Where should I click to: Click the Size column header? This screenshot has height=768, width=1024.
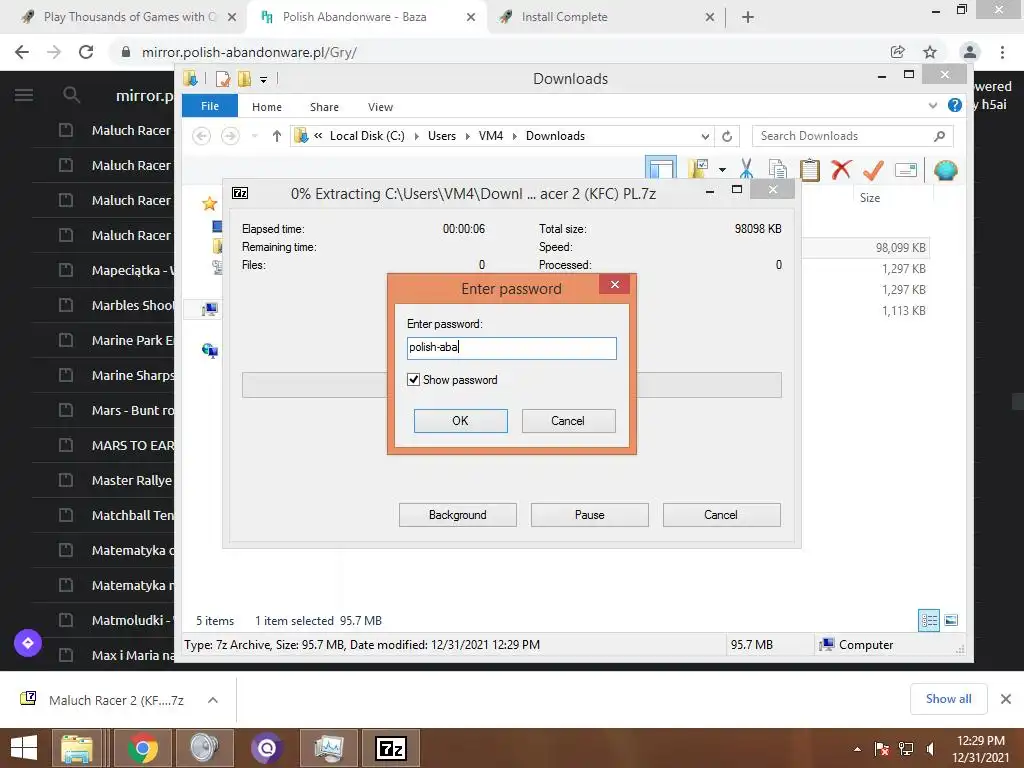869,198
